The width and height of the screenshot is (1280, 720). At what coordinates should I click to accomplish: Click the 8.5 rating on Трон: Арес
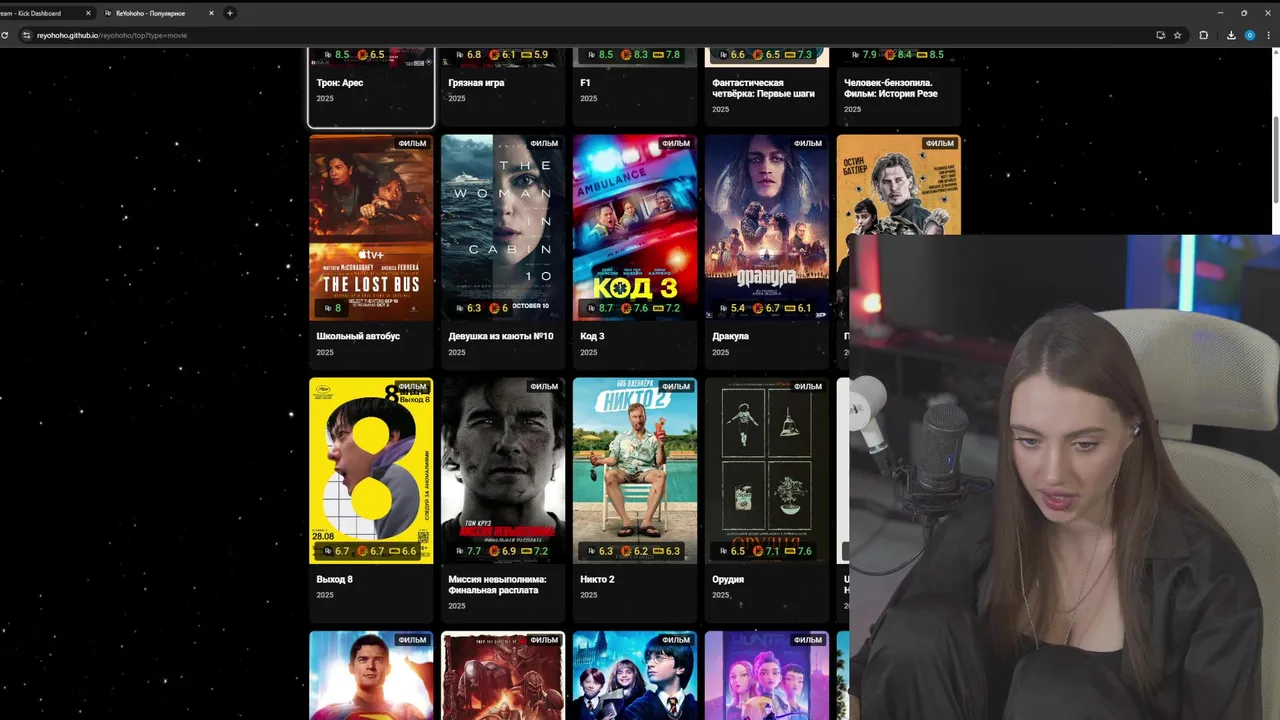click(x=342, y=55)
